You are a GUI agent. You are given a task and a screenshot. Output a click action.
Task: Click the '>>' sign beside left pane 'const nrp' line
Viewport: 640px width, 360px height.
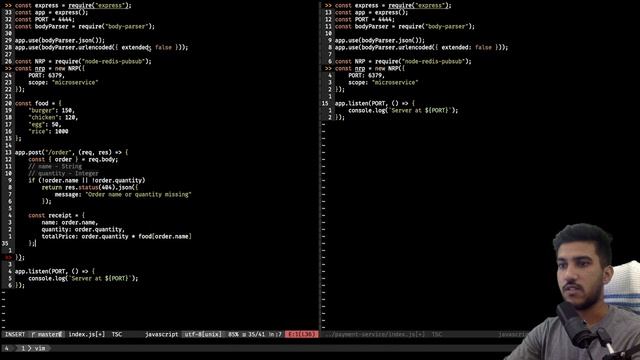pyautogui.click(x=8, y=69)
